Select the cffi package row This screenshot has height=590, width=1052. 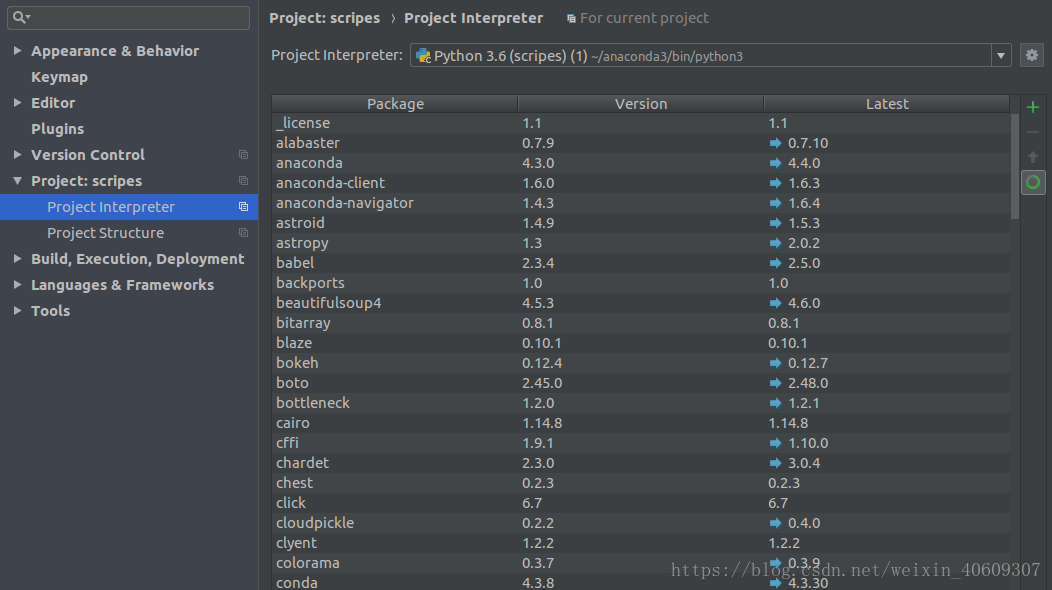tap(641, 443)
